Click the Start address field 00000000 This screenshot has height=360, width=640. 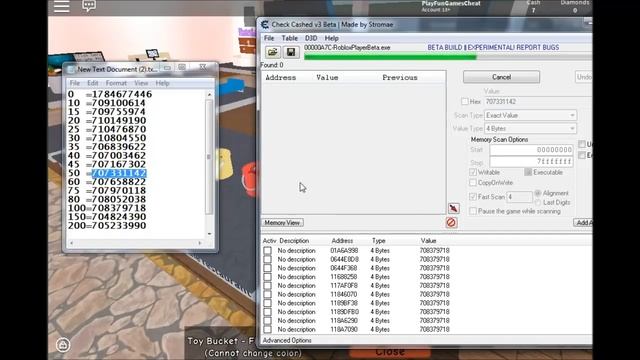click(531, 150)
